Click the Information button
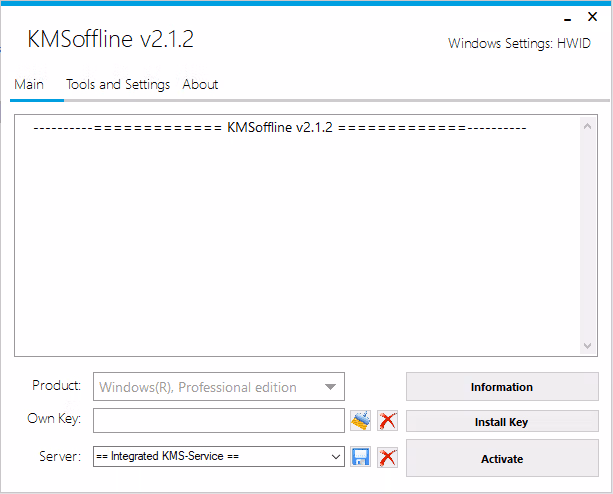The image size is (613, 494). (502, 387)
